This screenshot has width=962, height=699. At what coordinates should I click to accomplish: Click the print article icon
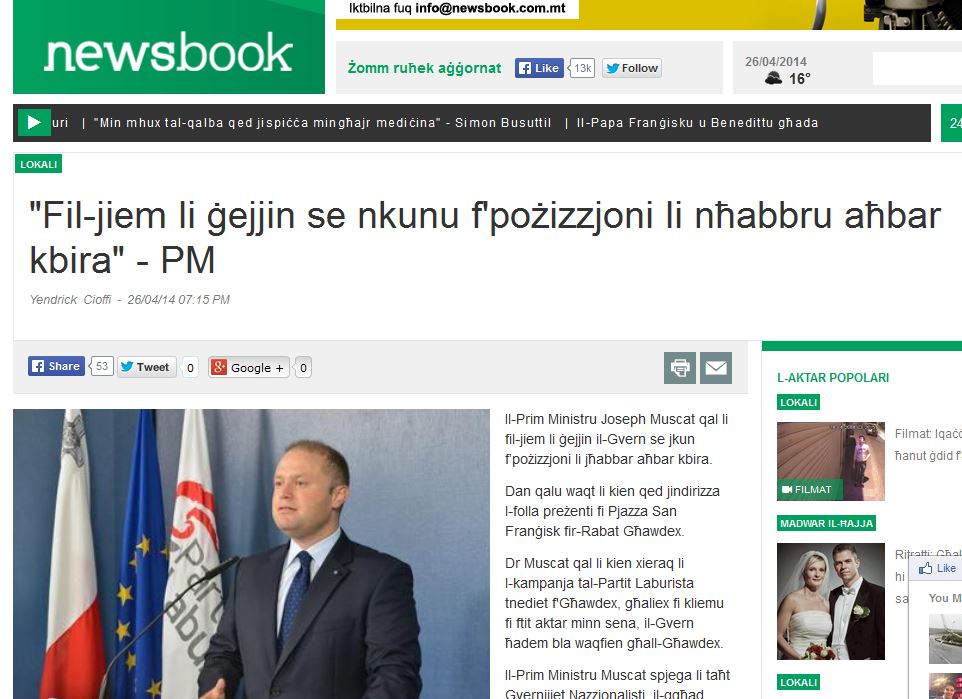679,368
